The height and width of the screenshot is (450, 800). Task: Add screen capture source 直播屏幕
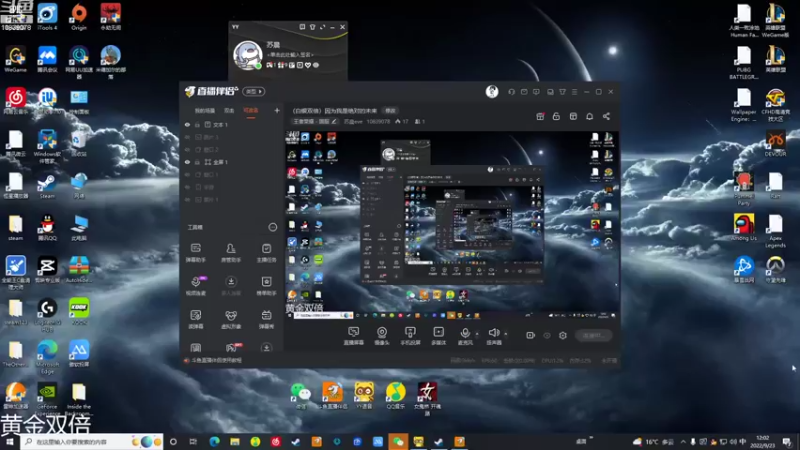354,336
